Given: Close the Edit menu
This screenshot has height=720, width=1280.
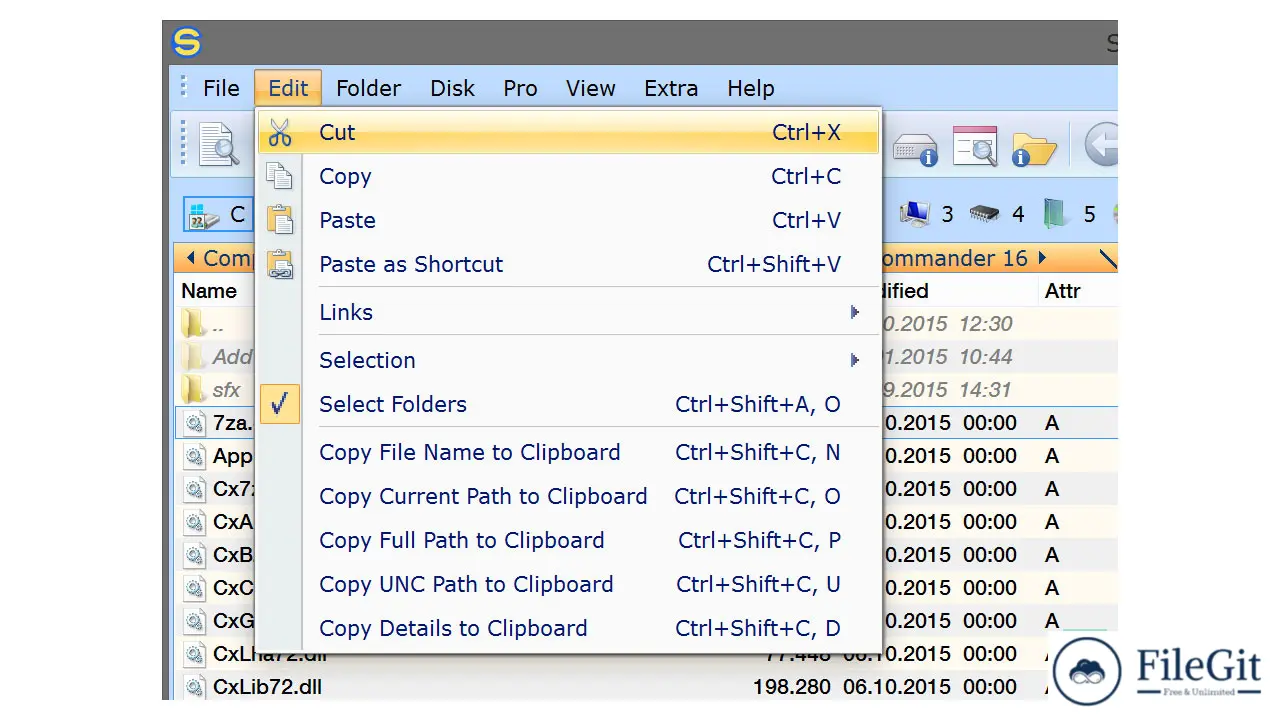Looking at the screenshot, I should click(288, 88).
